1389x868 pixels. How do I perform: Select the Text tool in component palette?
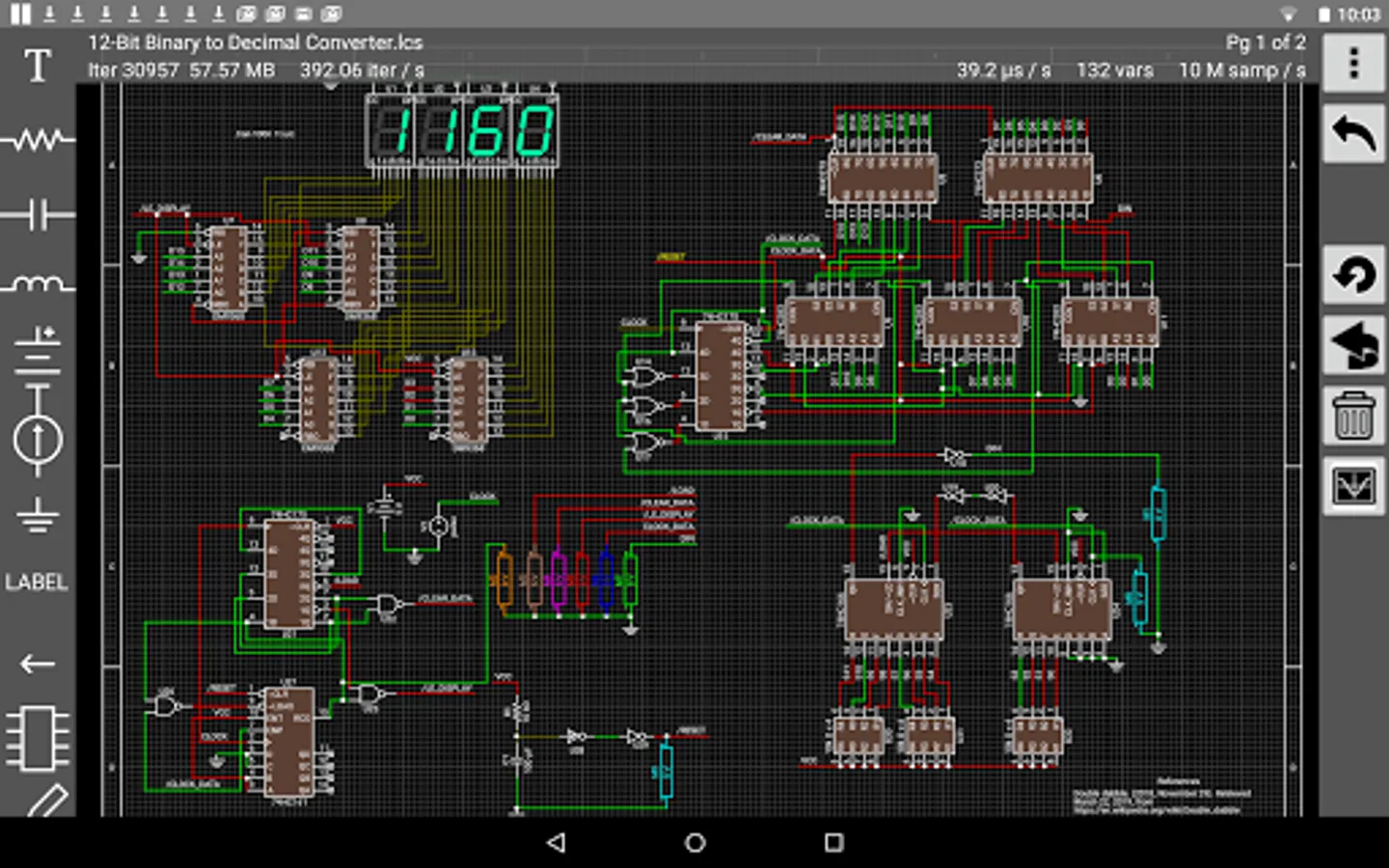37,66
